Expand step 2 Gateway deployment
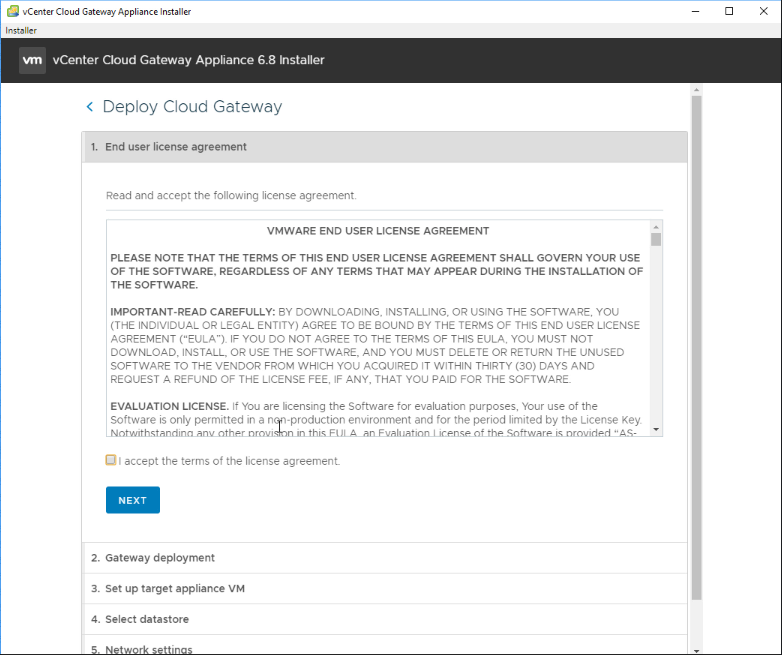Image resolution: width=782 pixels, height=655 pixels. click(x=385, y=558)
